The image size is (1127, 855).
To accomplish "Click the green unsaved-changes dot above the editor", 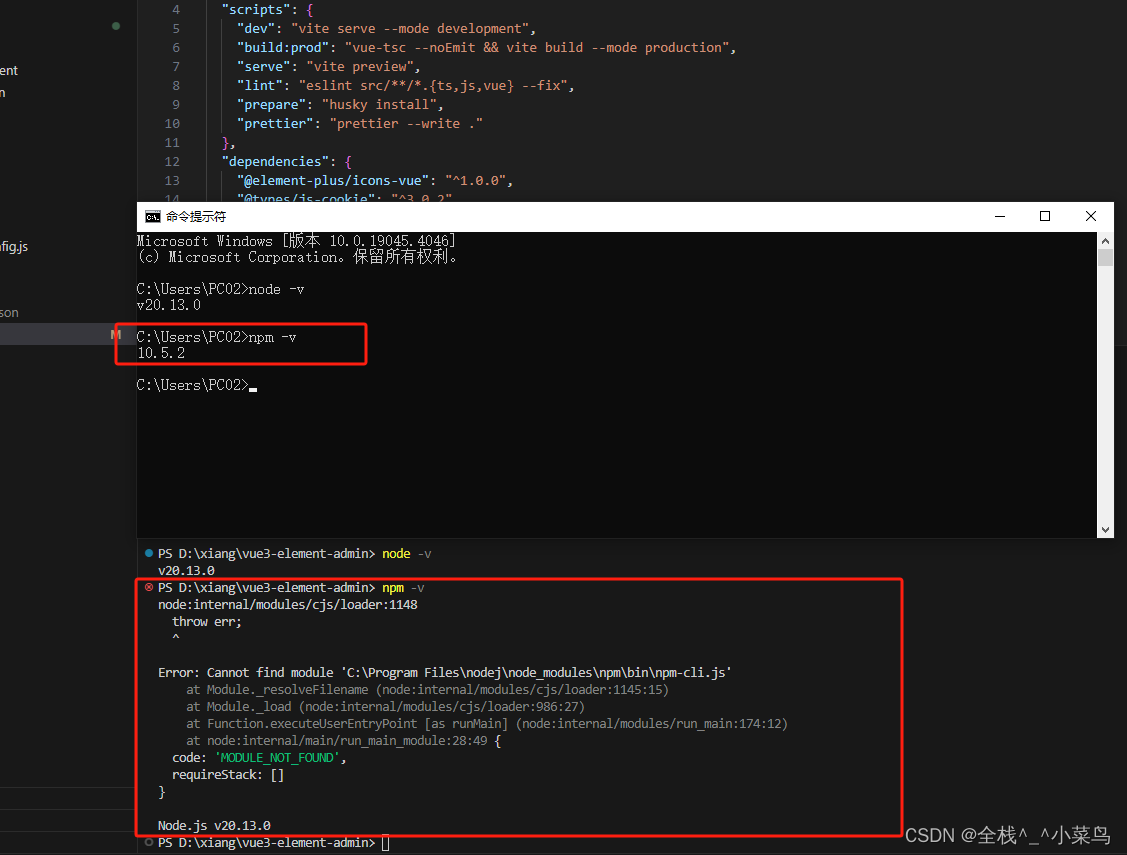I will (116, 26).
